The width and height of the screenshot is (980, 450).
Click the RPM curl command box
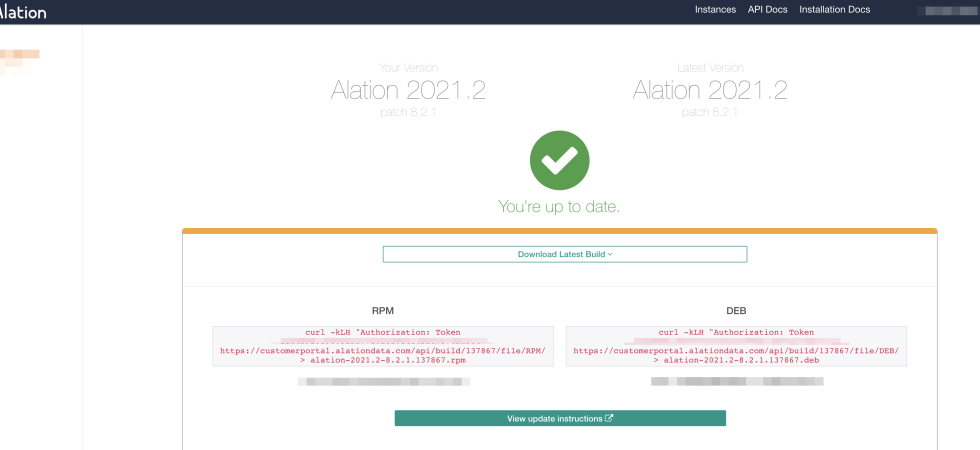point(382,346)
